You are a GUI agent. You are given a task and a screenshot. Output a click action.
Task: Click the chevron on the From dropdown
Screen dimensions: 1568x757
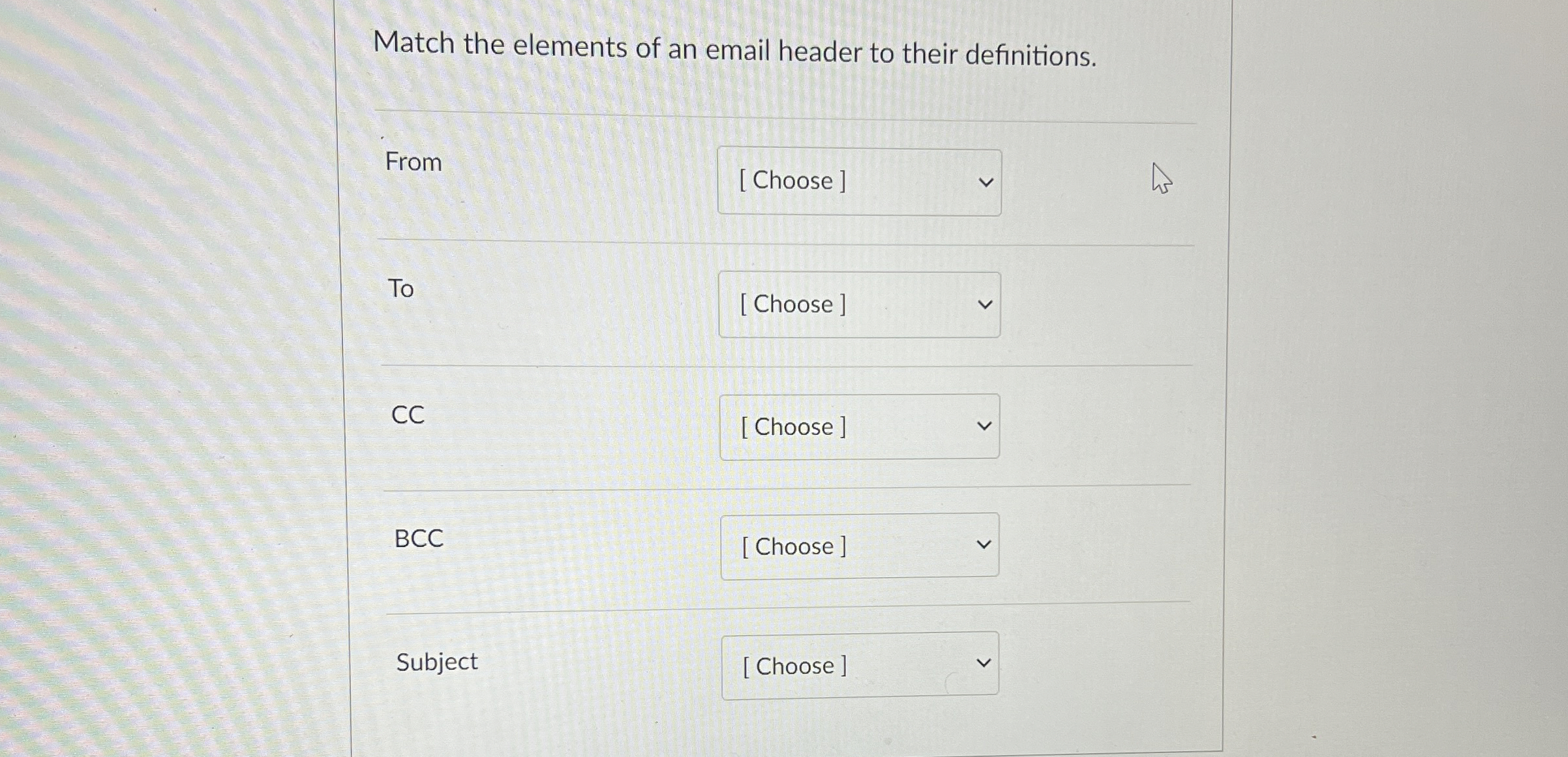pyautogui.click(x=986, y=181)
